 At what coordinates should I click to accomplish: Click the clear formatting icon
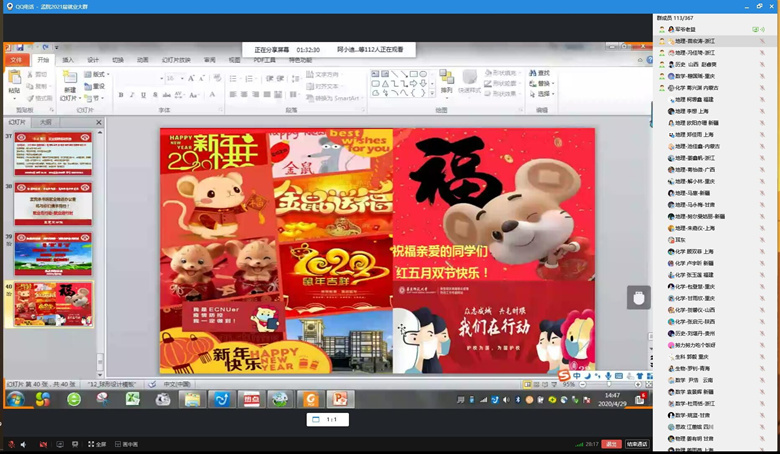217,79
